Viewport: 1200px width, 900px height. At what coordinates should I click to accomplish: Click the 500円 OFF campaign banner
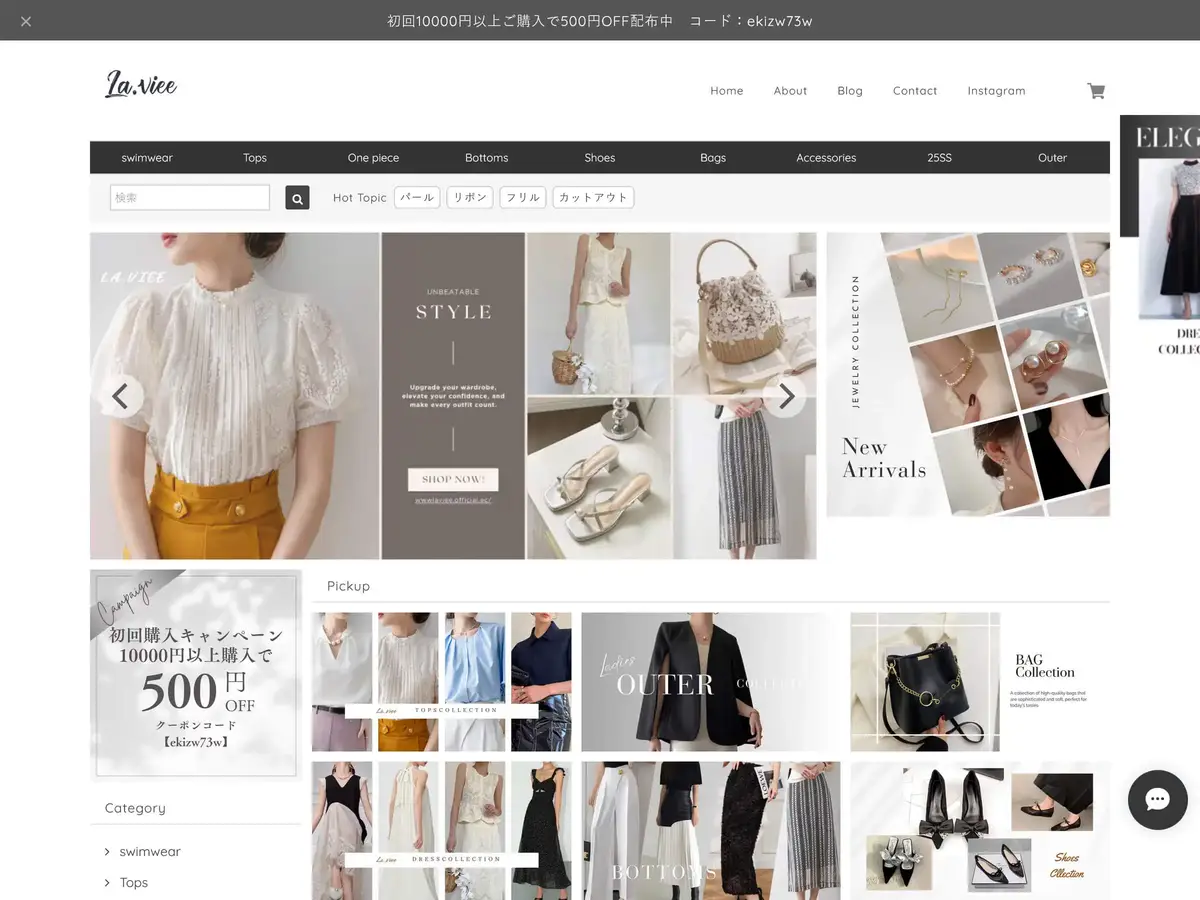[x=195, y=675]
